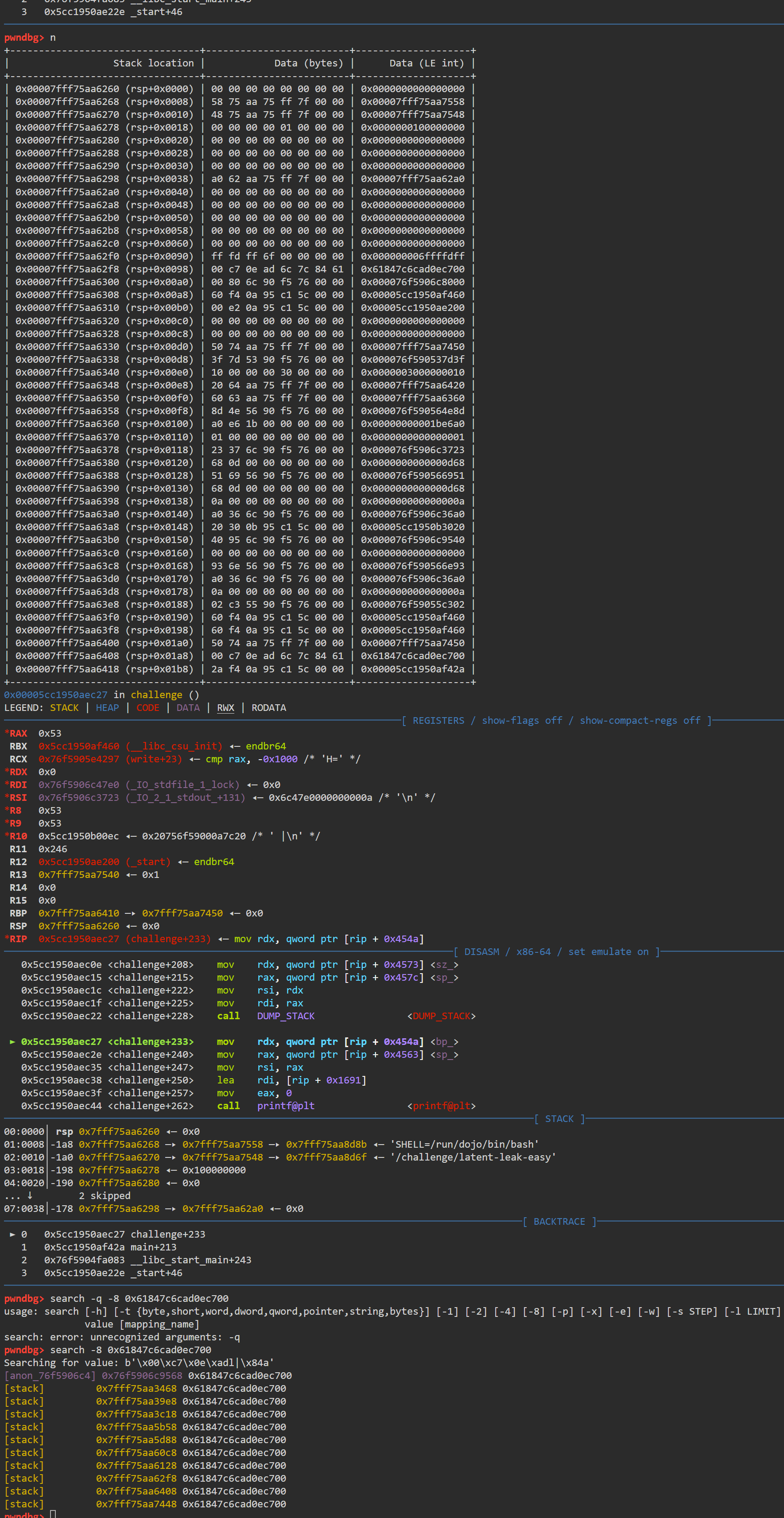Select the string '/challenge/latent-leak-easy'
Screen dimensions: 784x1518
(x=473, y=1157)
